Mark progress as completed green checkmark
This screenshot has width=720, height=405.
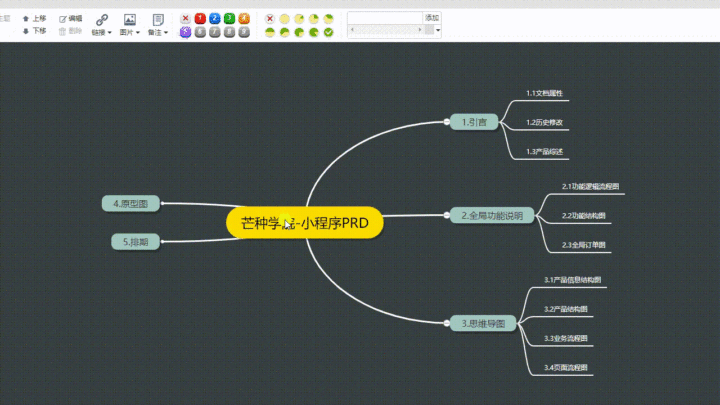point(328,32)
